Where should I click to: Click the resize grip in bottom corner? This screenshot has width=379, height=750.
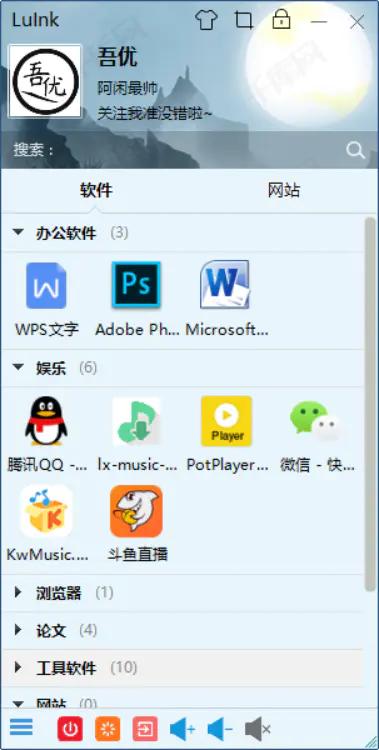pyautogui.click(x=371, y=742)
